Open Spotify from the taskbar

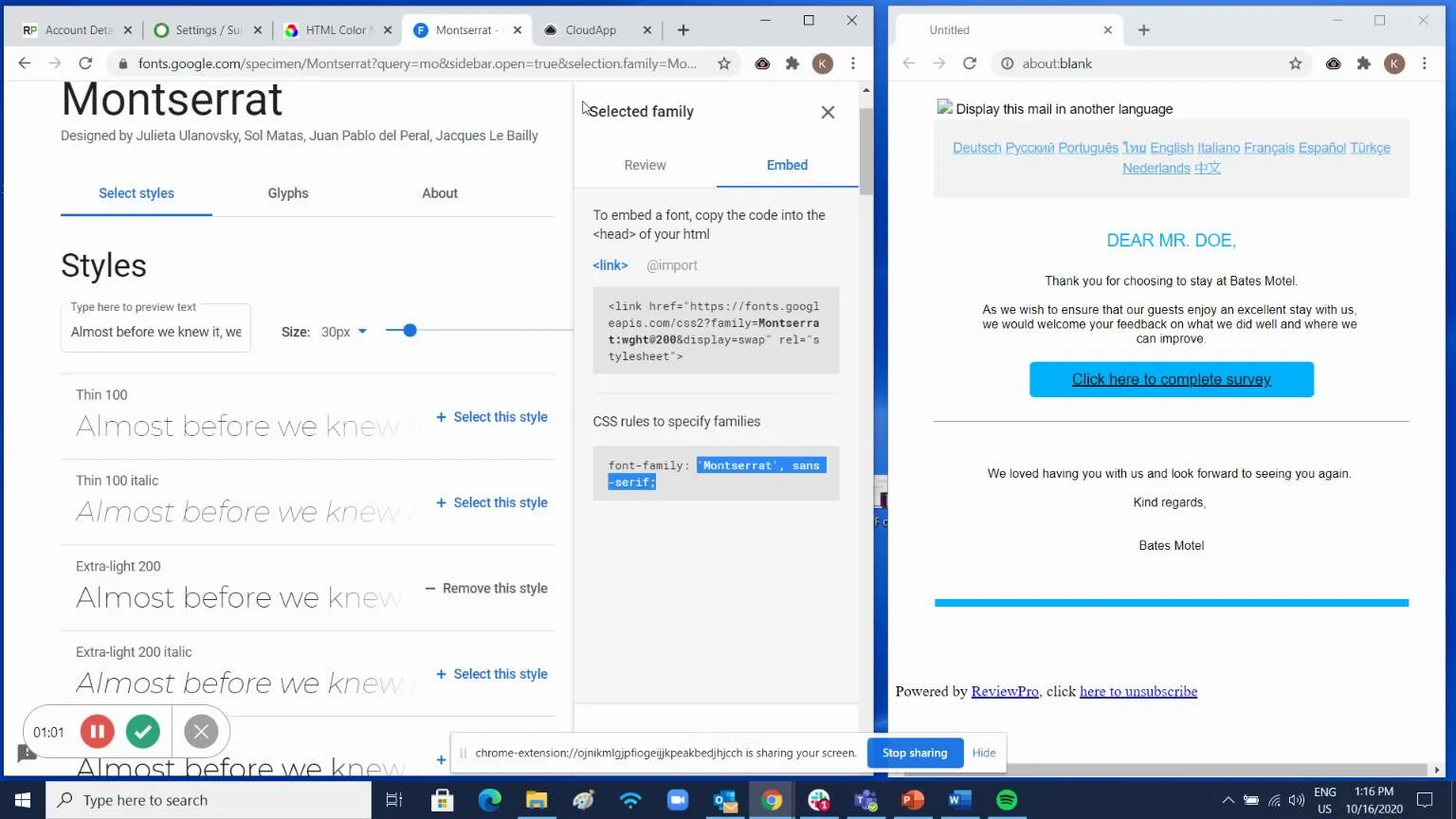(1007, 800)
